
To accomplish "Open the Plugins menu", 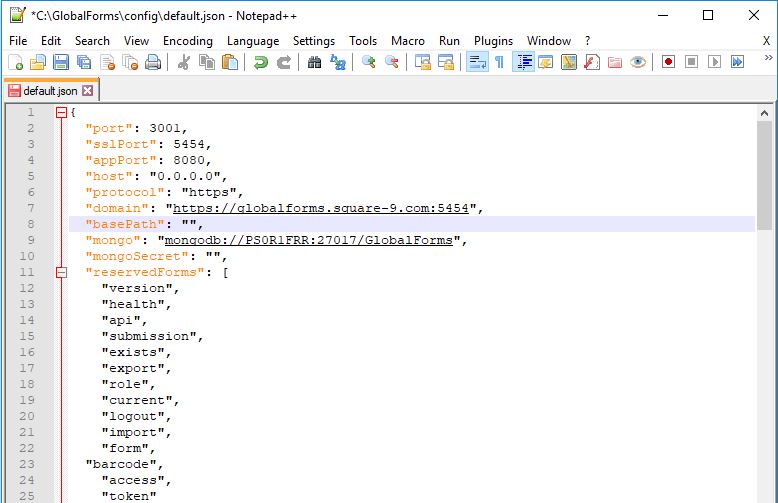I will pyautogui.click(x=493, y=41).
